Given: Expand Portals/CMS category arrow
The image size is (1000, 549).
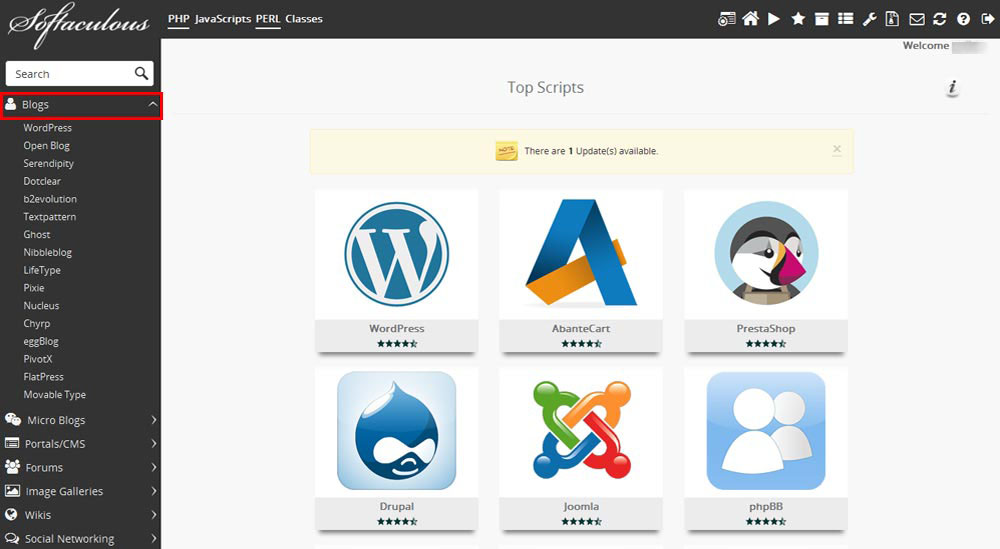Looking at the screenshot, I should pyautogui.click(x=154, y=443).
